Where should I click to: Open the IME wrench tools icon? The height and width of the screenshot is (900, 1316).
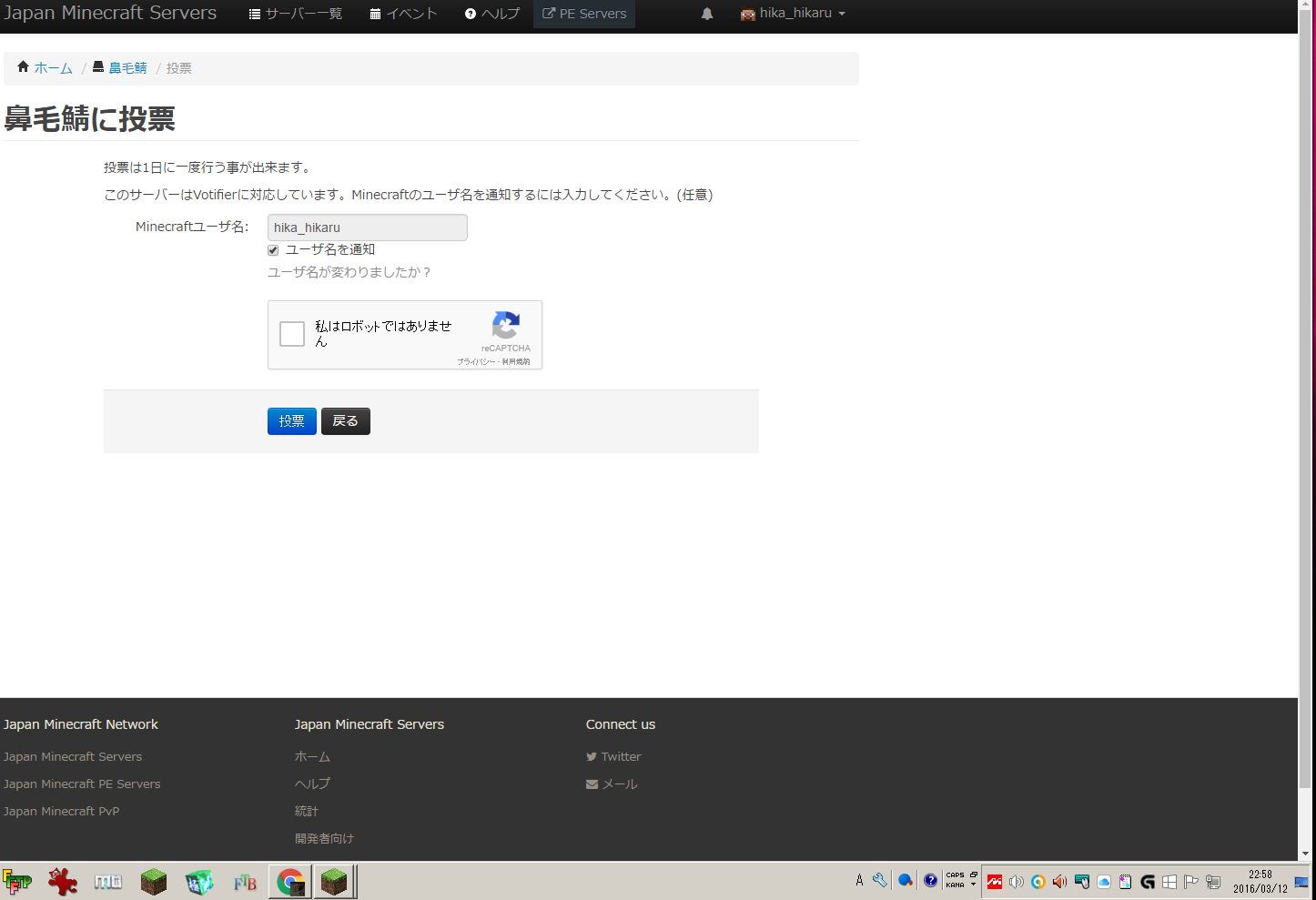click(x=880, y=880)
